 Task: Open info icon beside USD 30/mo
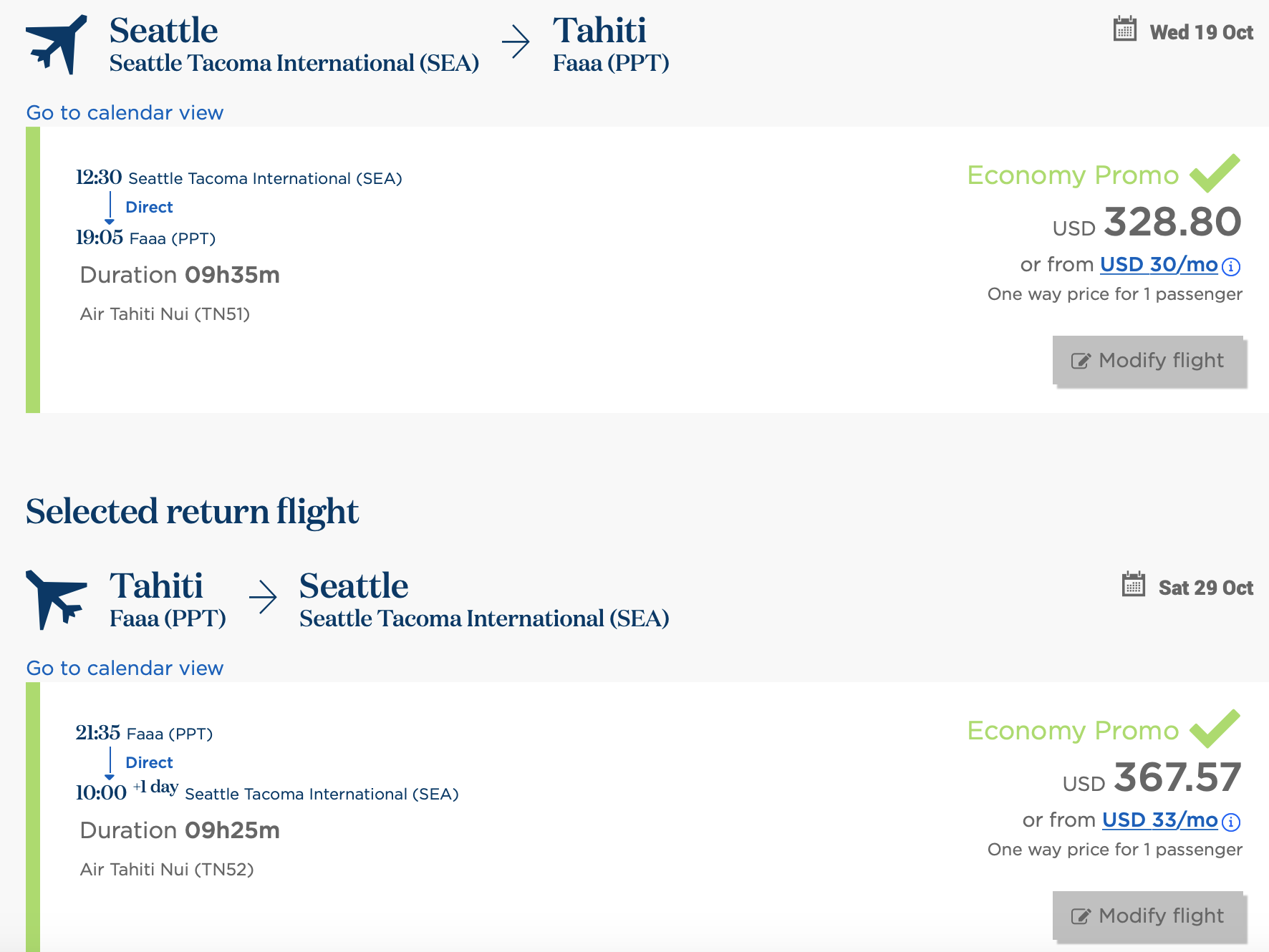(1230, 267)
